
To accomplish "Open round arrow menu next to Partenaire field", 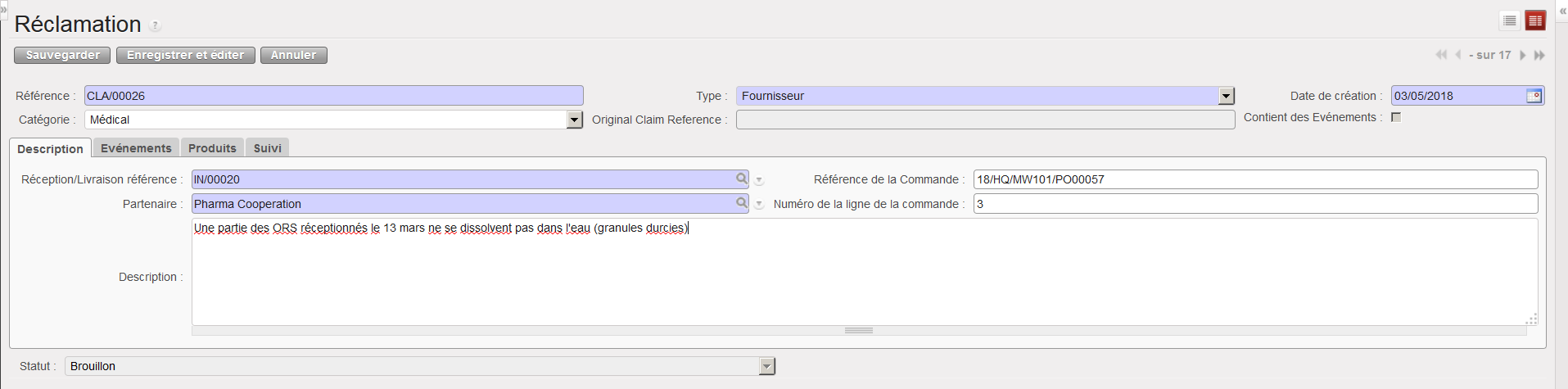I will [x=759, y=205].
